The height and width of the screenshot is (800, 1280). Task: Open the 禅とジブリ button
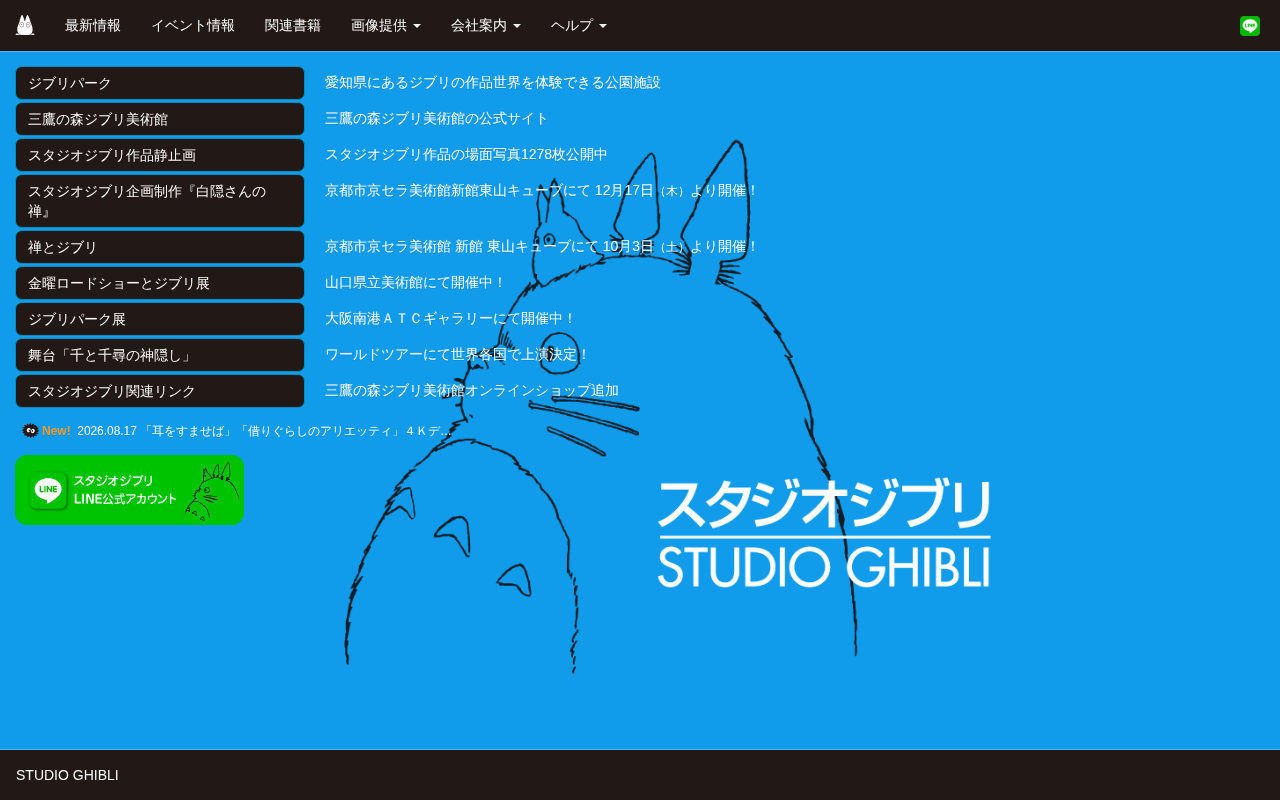point(160,247)
